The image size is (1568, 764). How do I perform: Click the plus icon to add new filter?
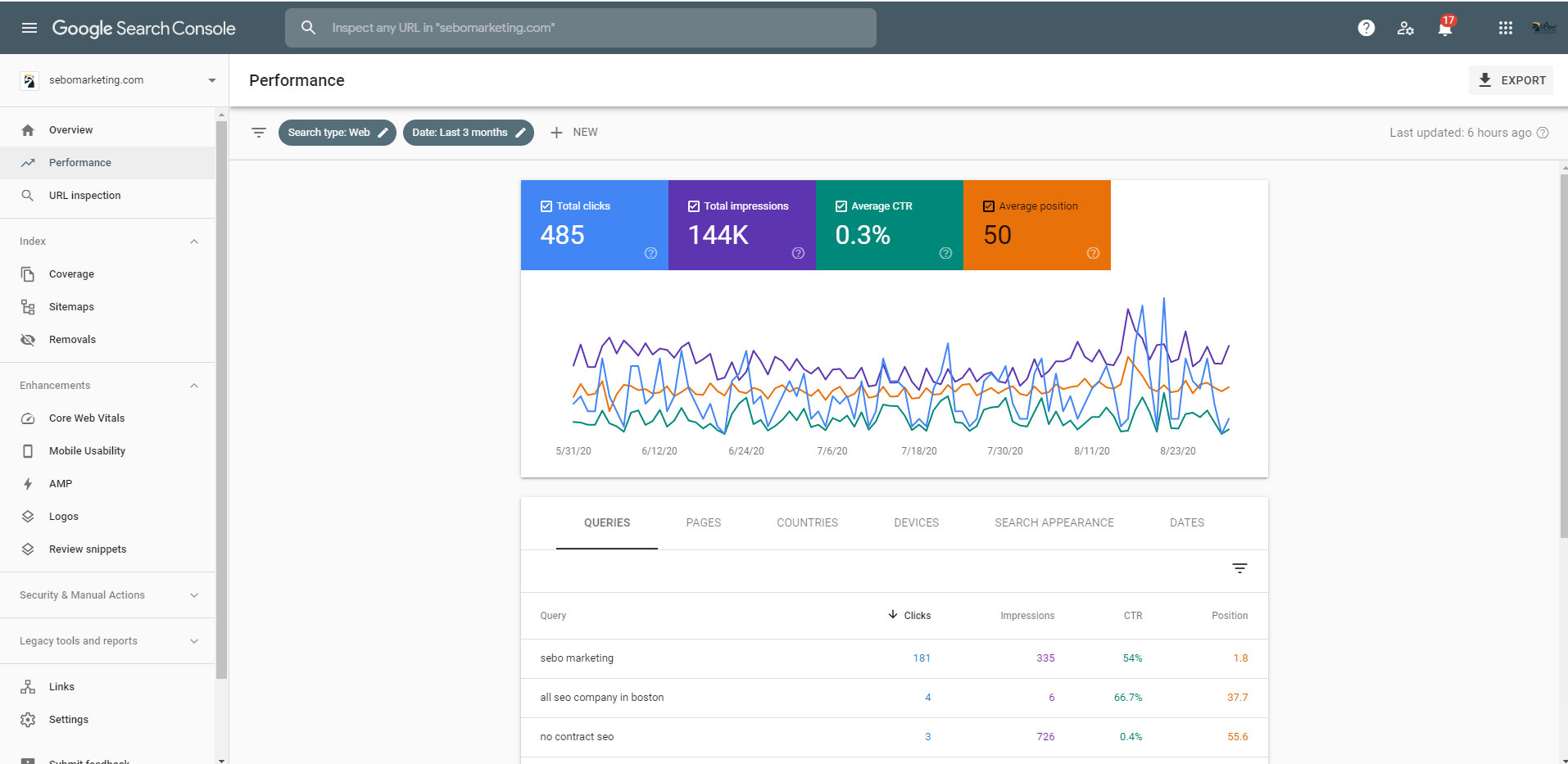pyautogui.click(x=556, y=133)
